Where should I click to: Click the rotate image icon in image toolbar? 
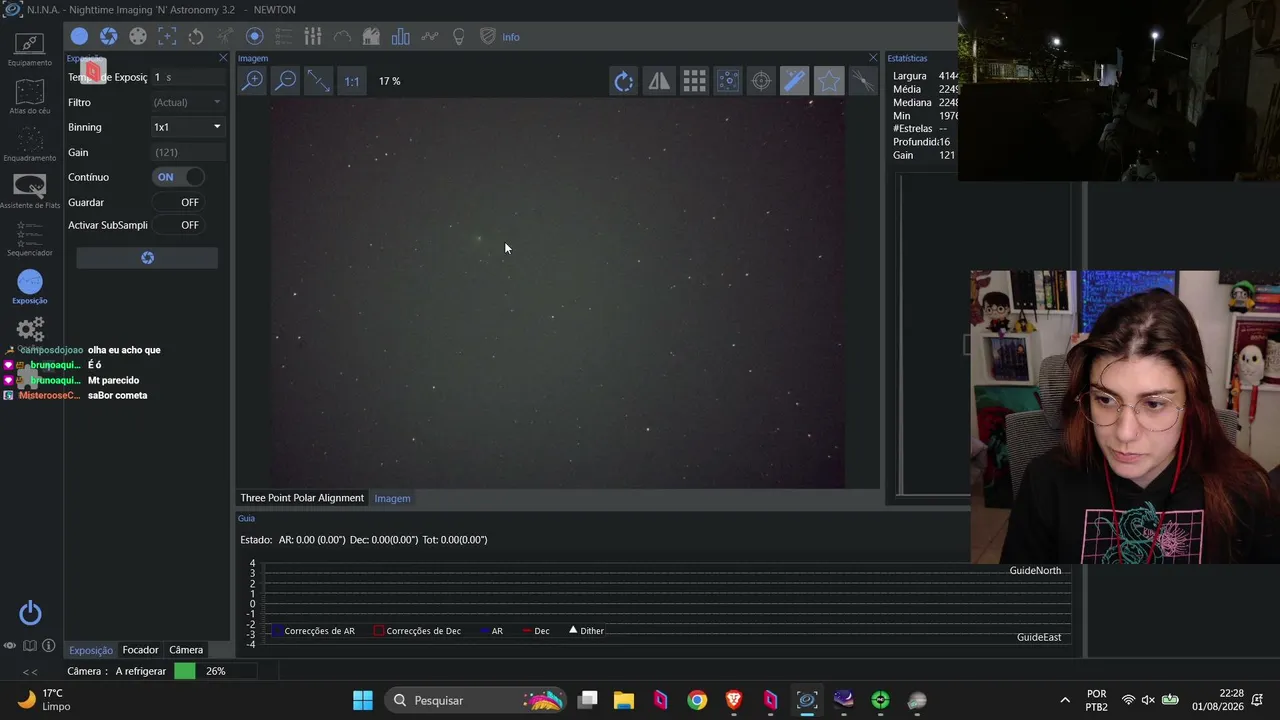[x=624, y=81]
